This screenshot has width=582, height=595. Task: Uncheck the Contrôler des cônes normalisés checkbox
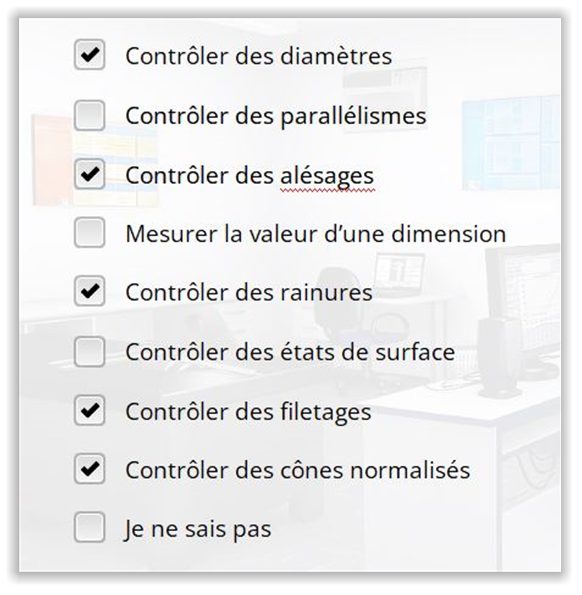90,469
